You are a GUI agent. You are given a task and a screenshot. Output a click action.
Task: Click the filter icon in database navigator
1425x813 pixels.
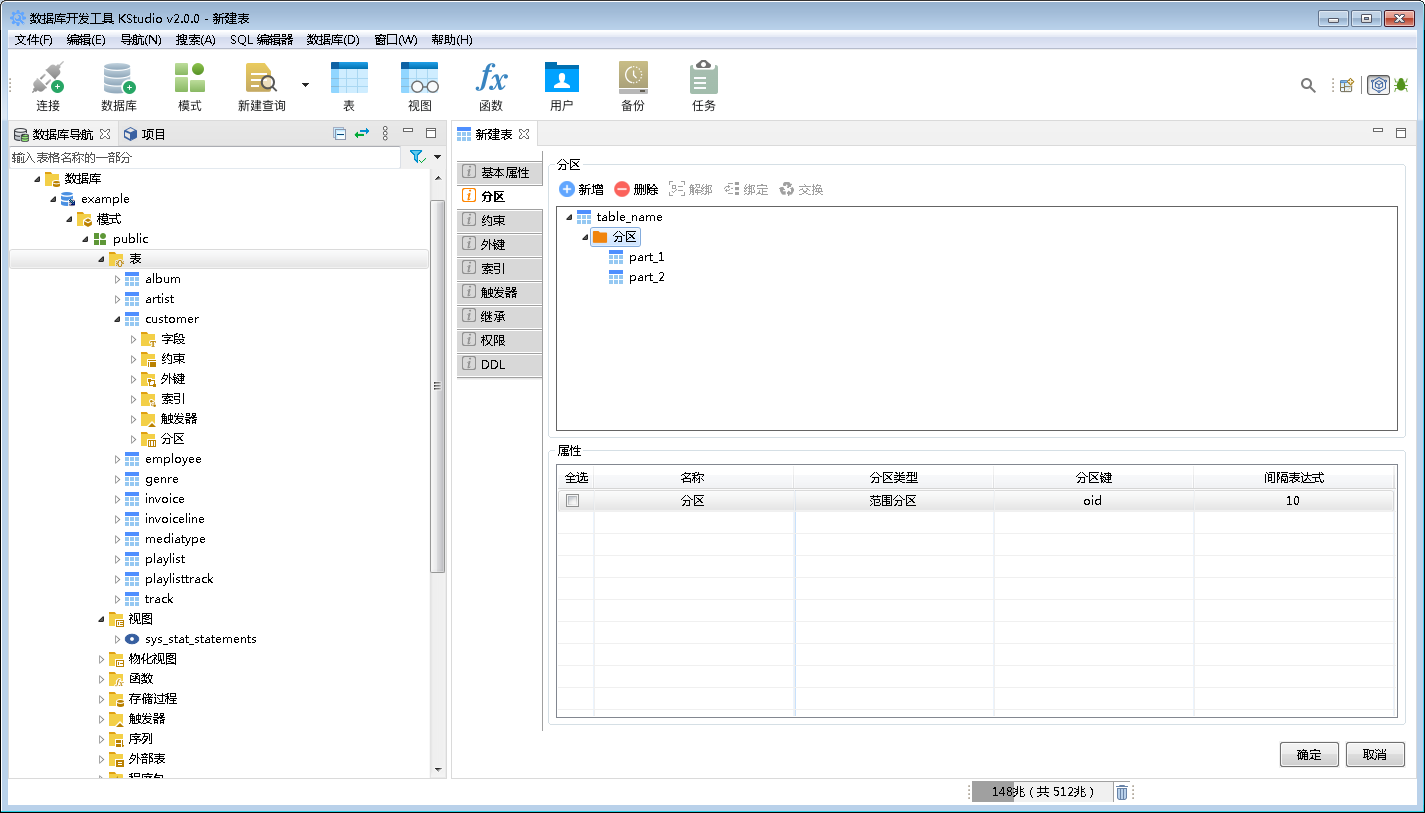(x=415, y=157)
